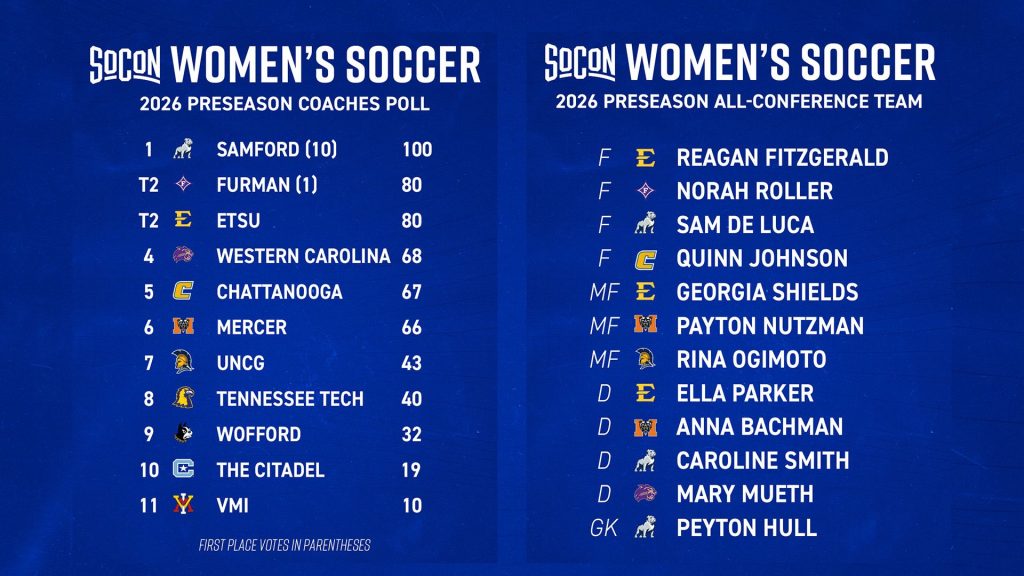Select the UNCG Spartan helmet logo in the poll
Screen dimensions: 1024x576
coord(183,362)
